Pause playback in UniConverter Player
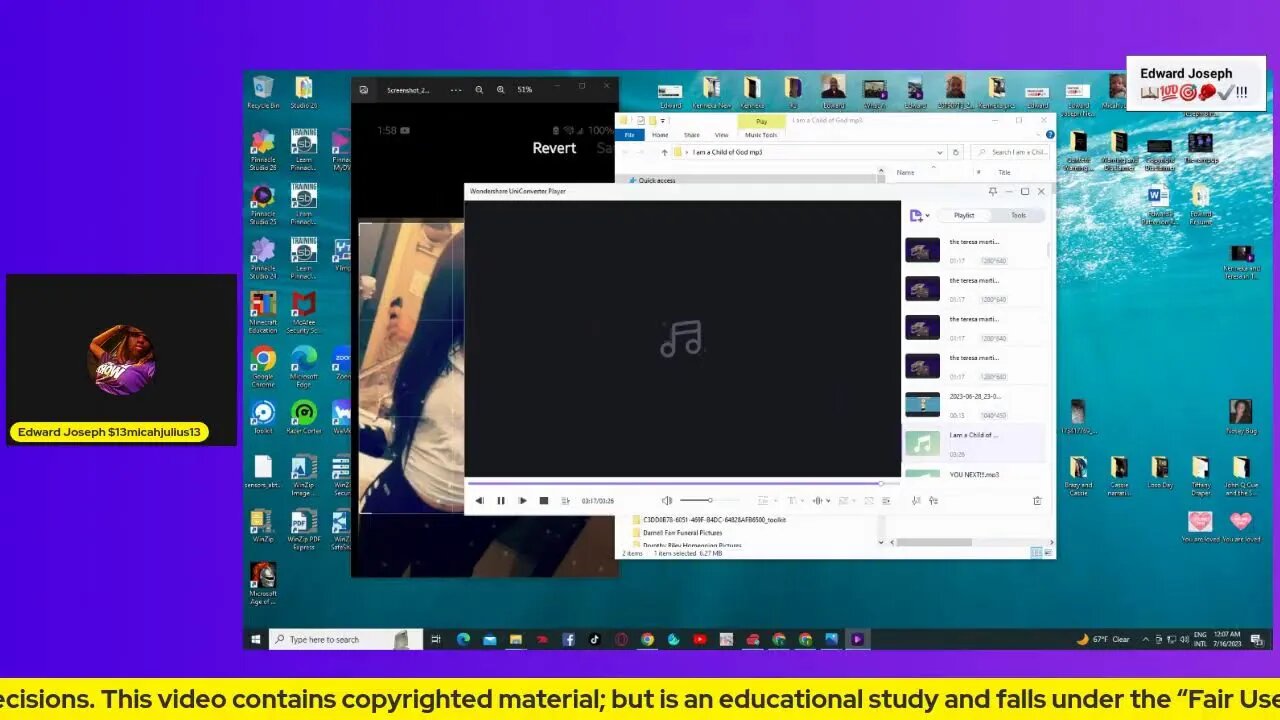This screenshot has width=1280, height=720. pyautogui.click(x=501, y=500)
